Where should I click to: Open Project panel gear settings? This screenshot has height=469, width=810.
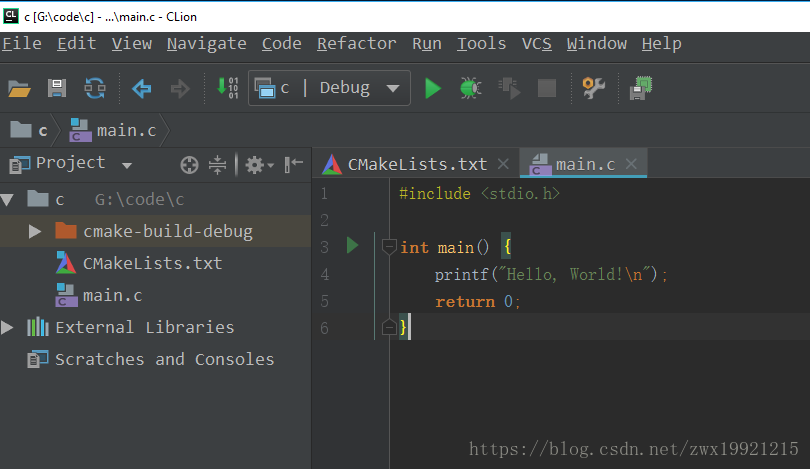[259, 165]
